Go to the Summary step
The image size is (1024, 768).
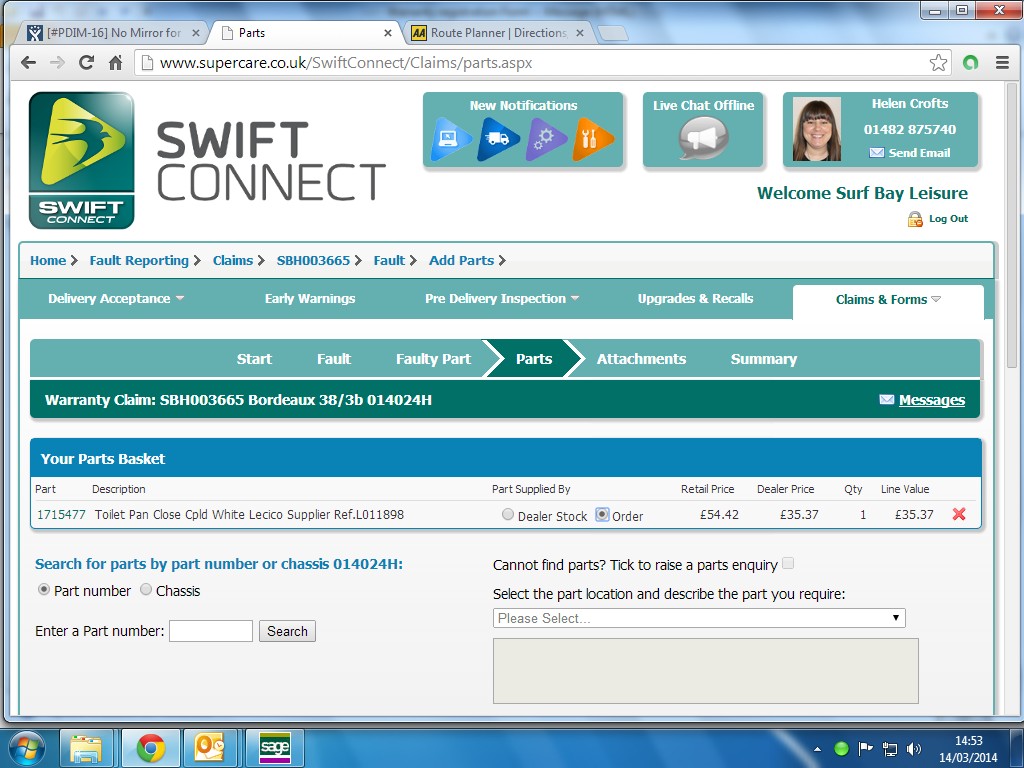tap(763, 359)
